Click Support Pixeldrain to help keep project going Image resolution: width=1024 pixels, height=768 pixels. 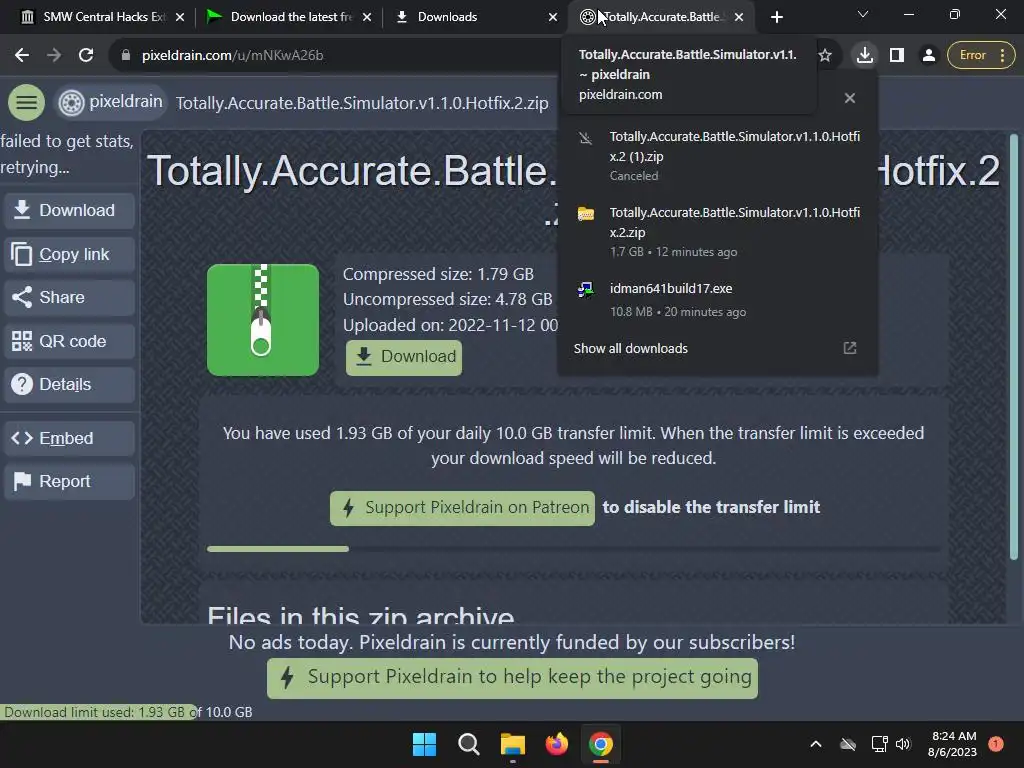pos(513,678)
